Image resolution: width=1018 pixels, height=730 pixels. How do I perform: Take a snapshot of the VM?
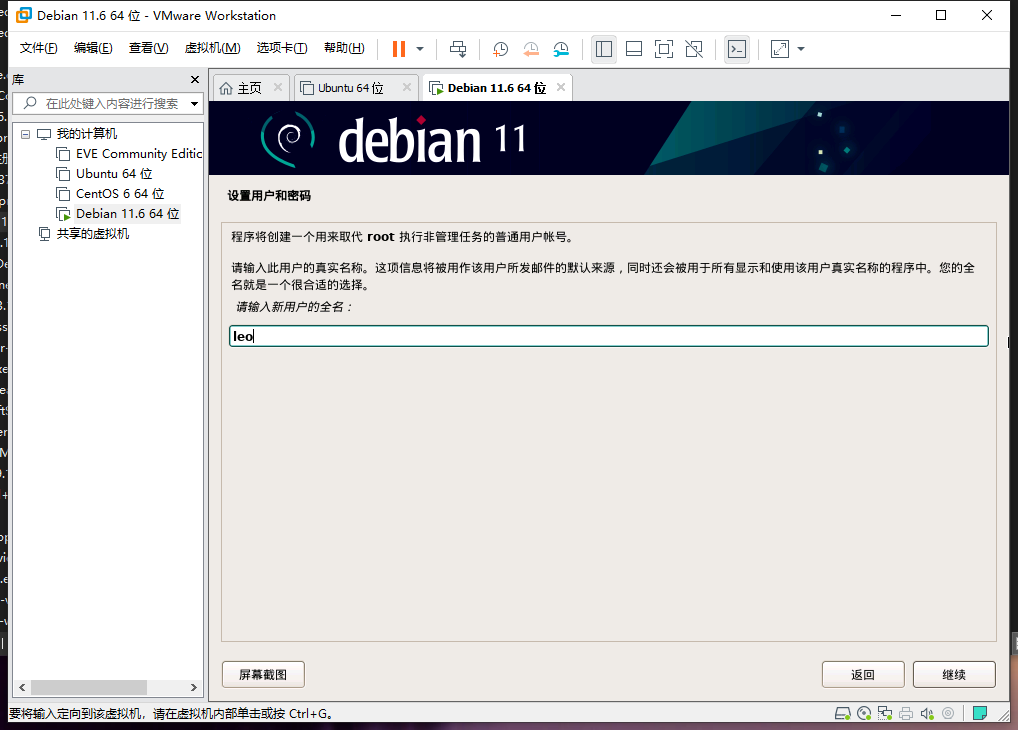[500, 49]
